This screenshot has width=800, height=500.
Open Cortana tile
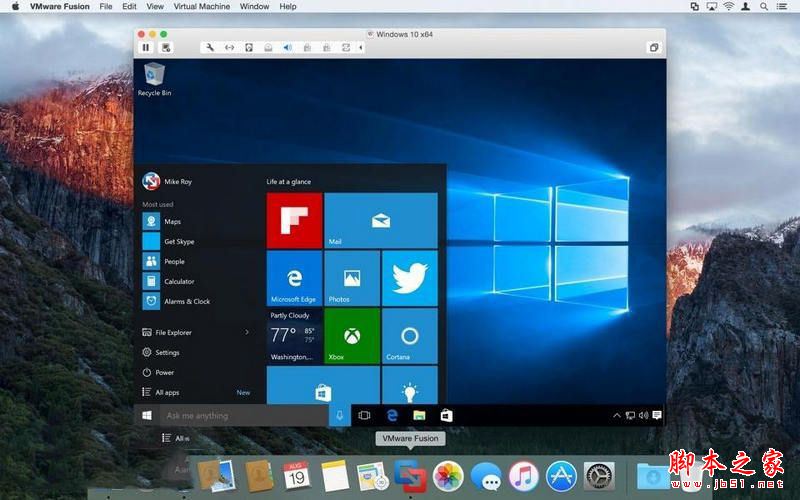410,336
